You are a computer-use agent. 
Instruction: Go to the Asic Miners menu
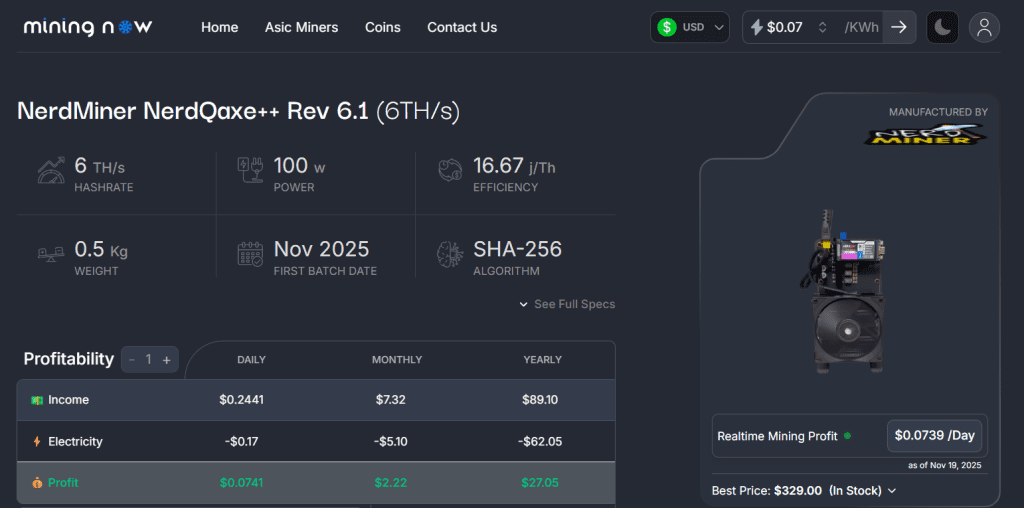point(301,27)
